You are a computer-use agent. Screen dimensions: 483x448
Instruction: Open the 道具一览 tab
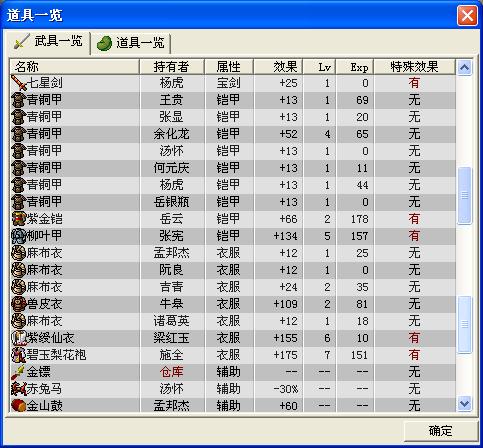click(x=131, y=43)
